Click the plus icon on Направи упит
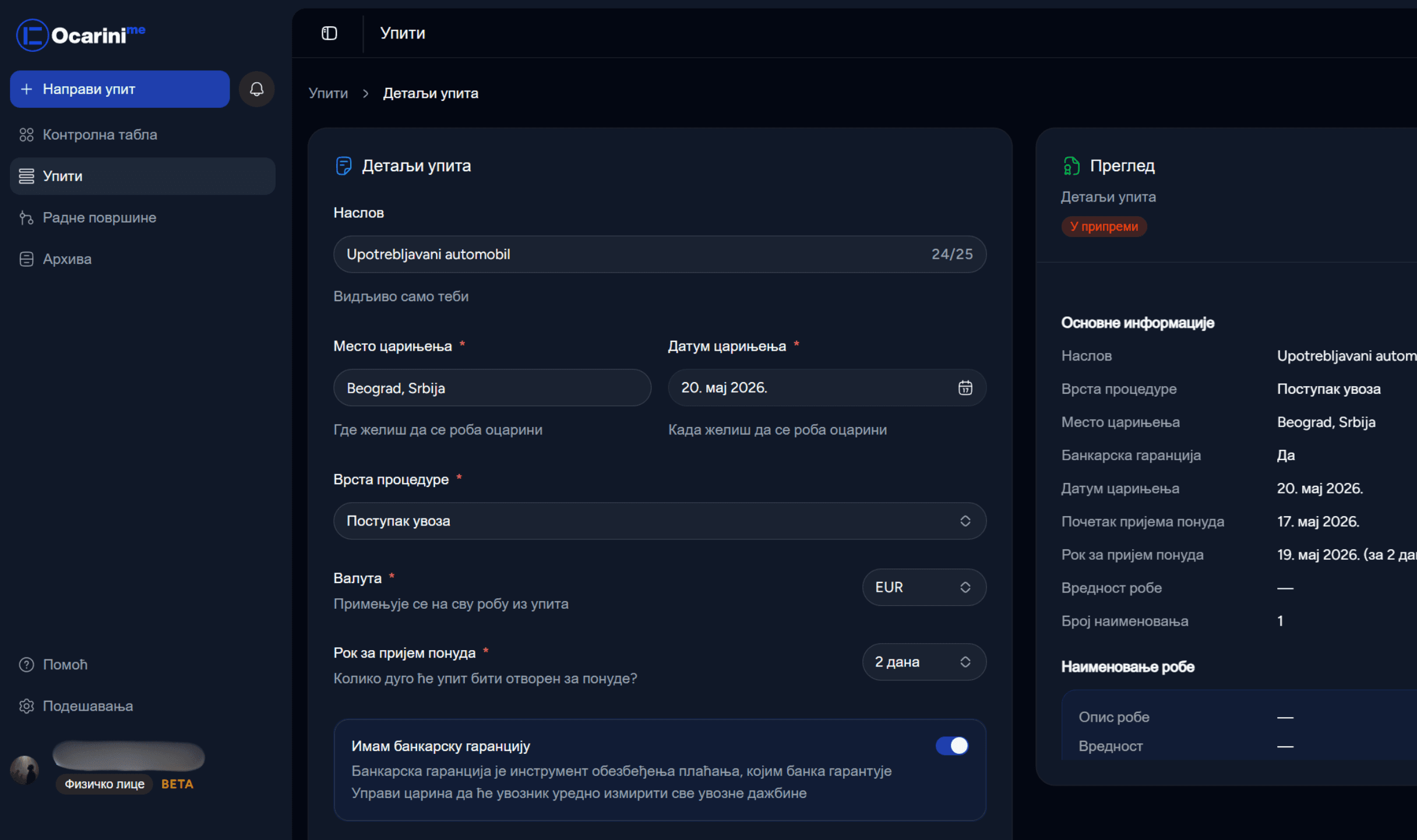This screenshot has width=1417, height=840. point(26,89)
